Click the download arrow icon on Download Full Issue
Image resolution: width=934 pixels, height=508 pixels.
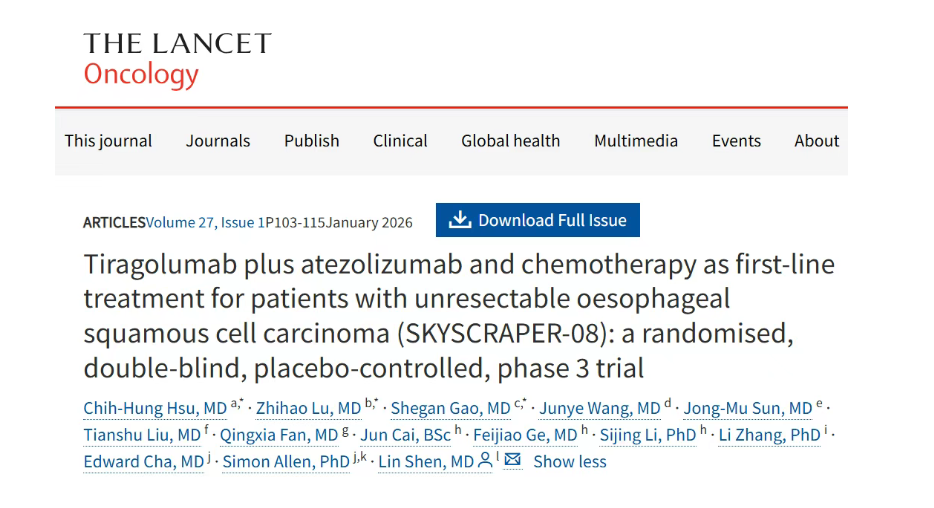pos(459,220)
